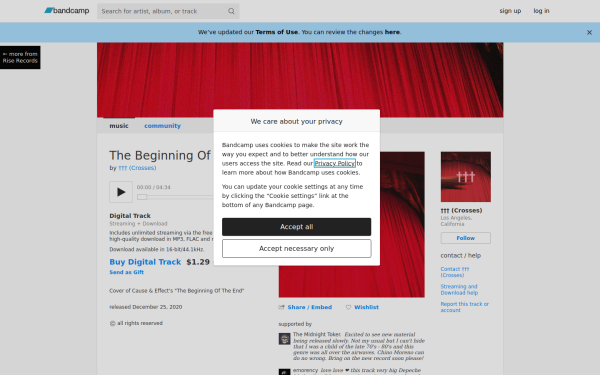Choose Send as Gift
This screenshot has height=375, width=600.
coord(126,272)
